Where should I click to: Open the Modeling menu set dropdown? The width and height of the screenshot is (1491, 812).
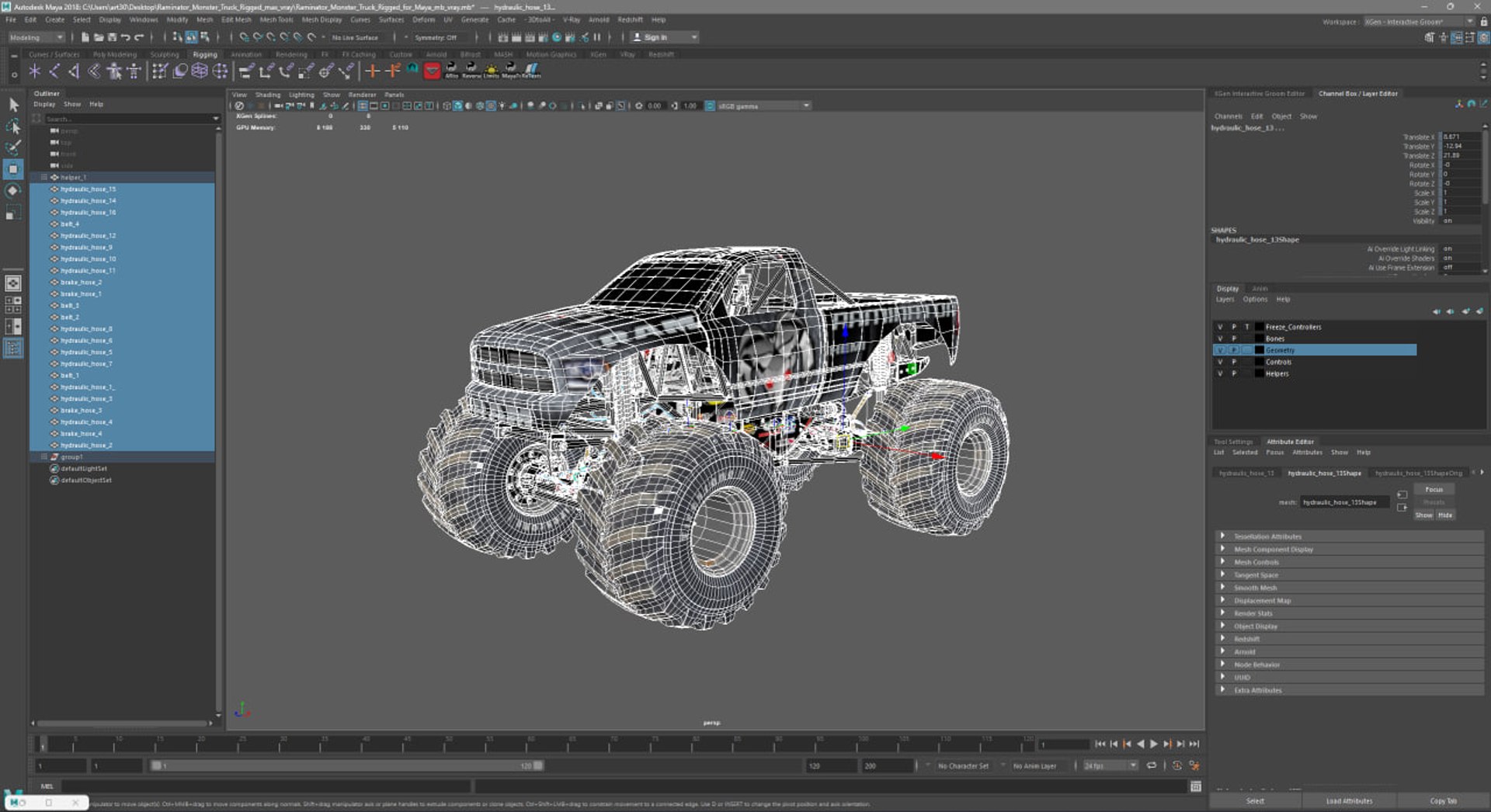[x=36, y=37]
